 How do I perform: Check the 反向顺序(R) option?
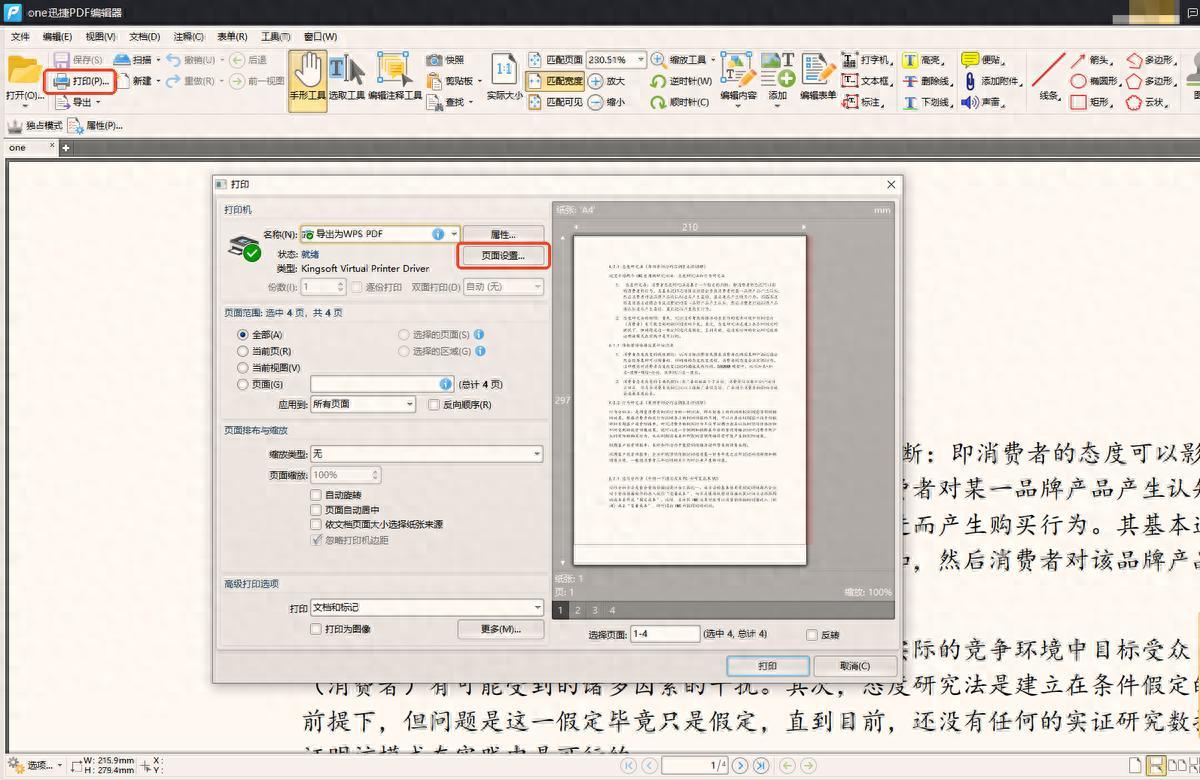434,405
